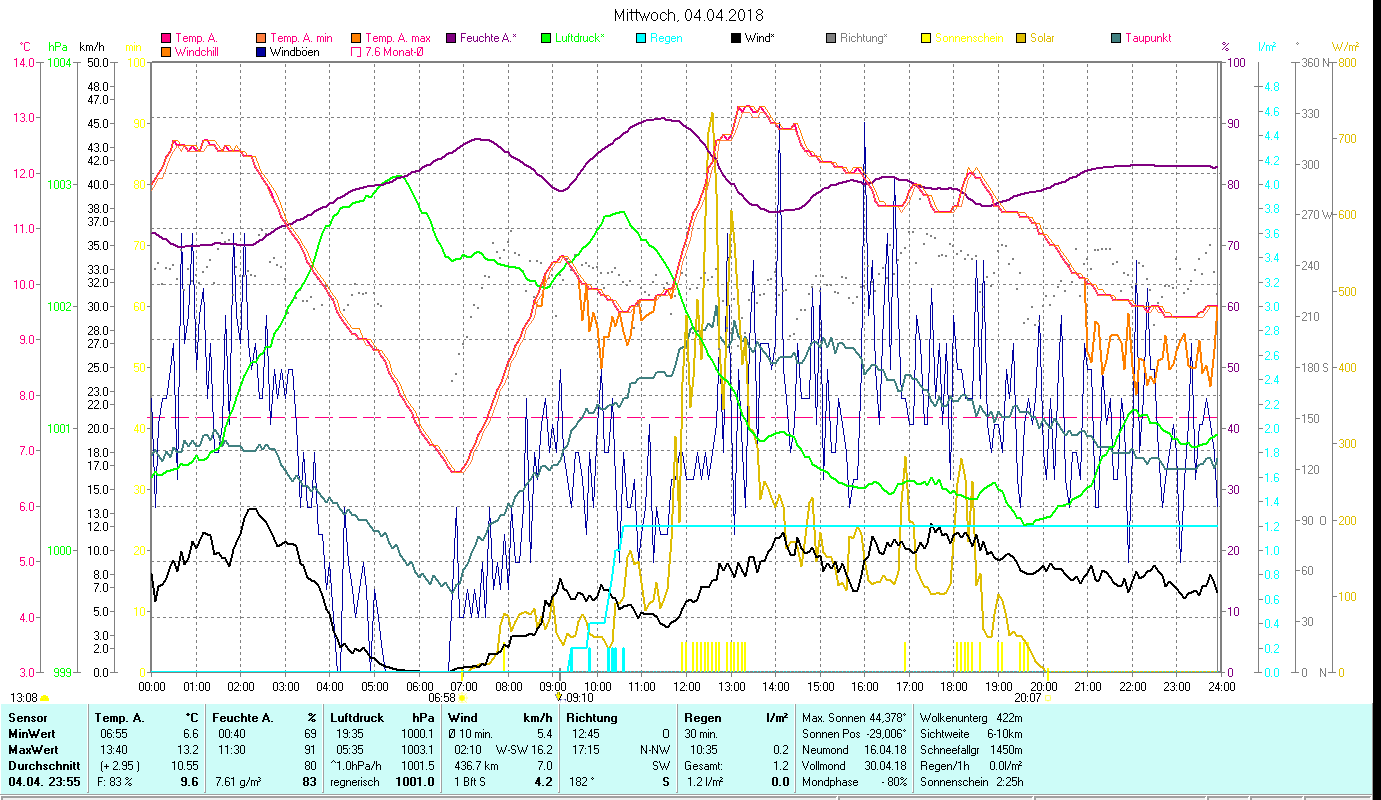The image size is (1381, 800).
Task: Click the 'Temp. A. max' legend label
Action: click(398, 38)
